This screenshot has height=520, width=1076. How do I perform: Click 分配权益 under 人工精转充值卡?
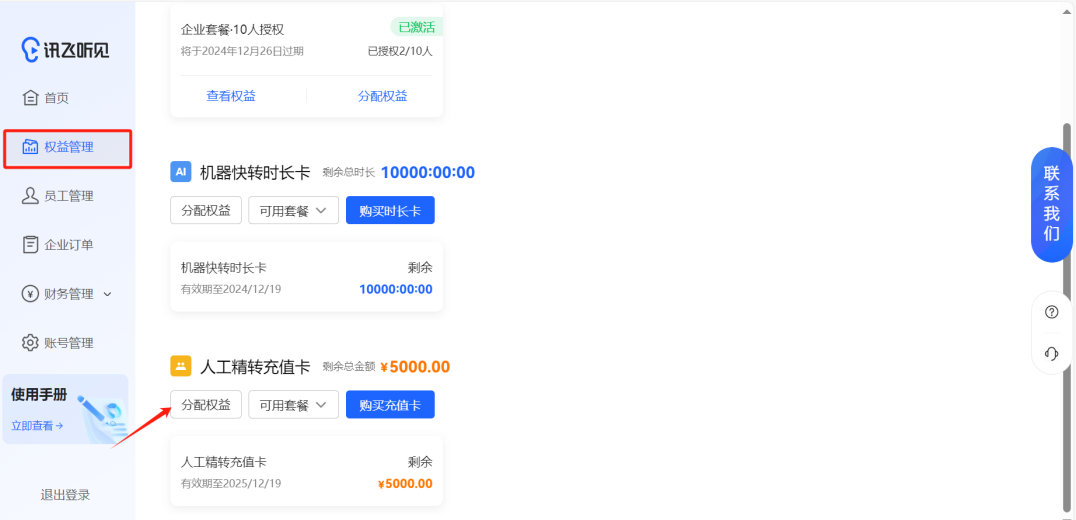[x=206, y=405]
